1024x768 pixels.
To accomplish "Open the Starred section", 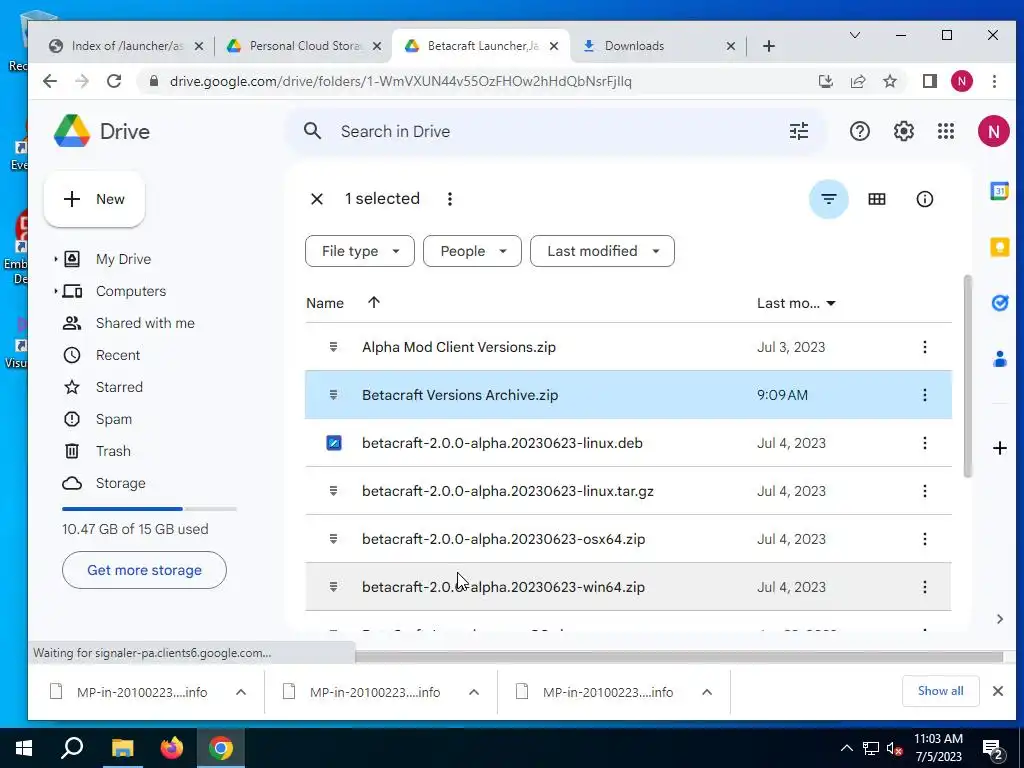I will [x=119, y=387].
